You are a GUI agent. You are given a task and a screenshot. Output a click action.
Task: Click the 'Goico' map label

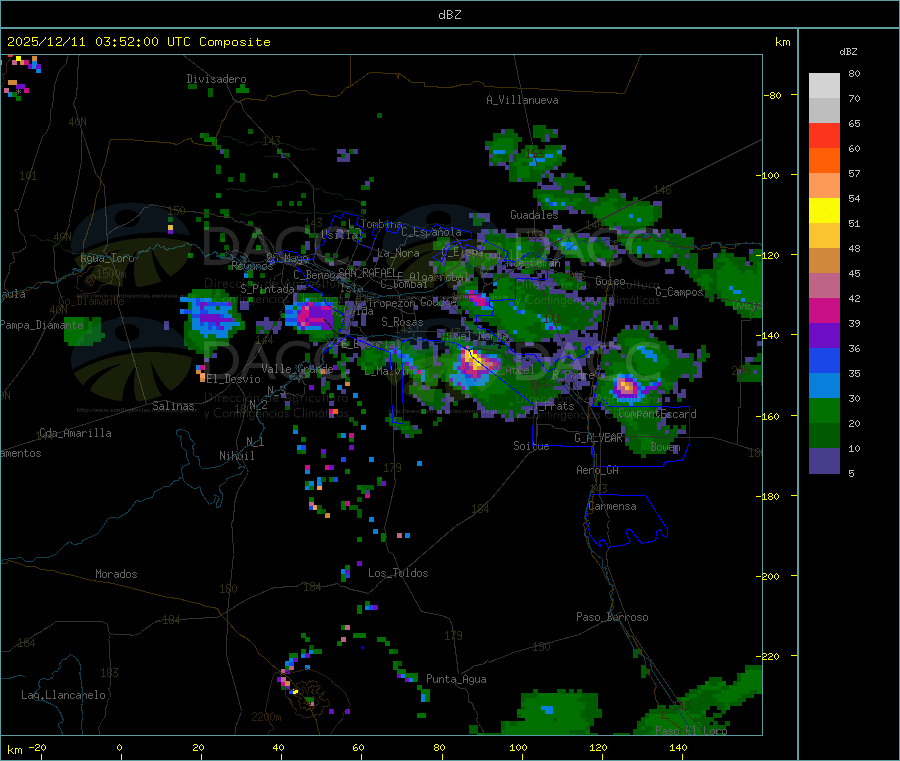pyautogui.click(x=610, y=281)
